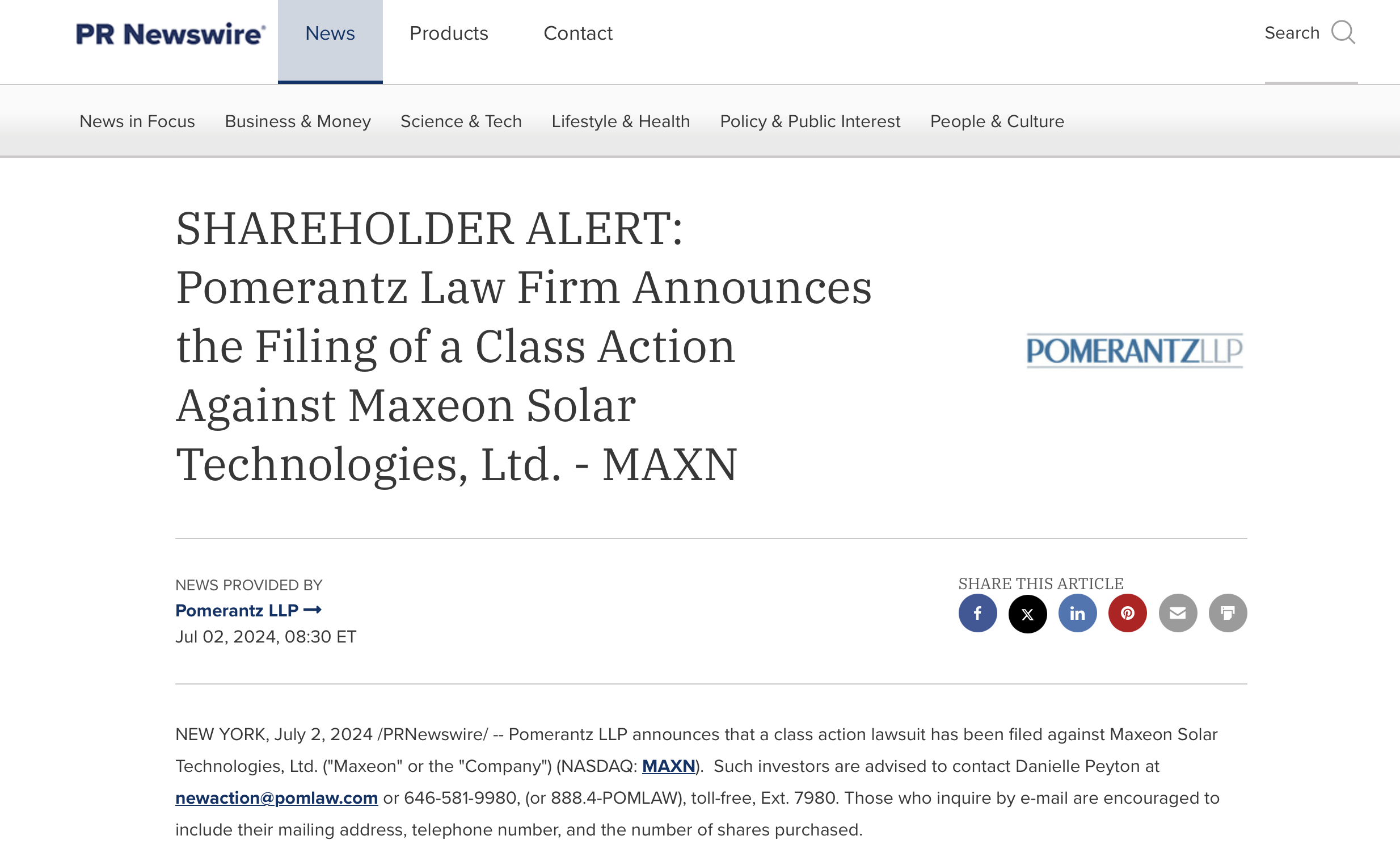The width and height of the screenshot is (1400, 865).
Task: Open the Contact menu
Action: pos(578,33)
